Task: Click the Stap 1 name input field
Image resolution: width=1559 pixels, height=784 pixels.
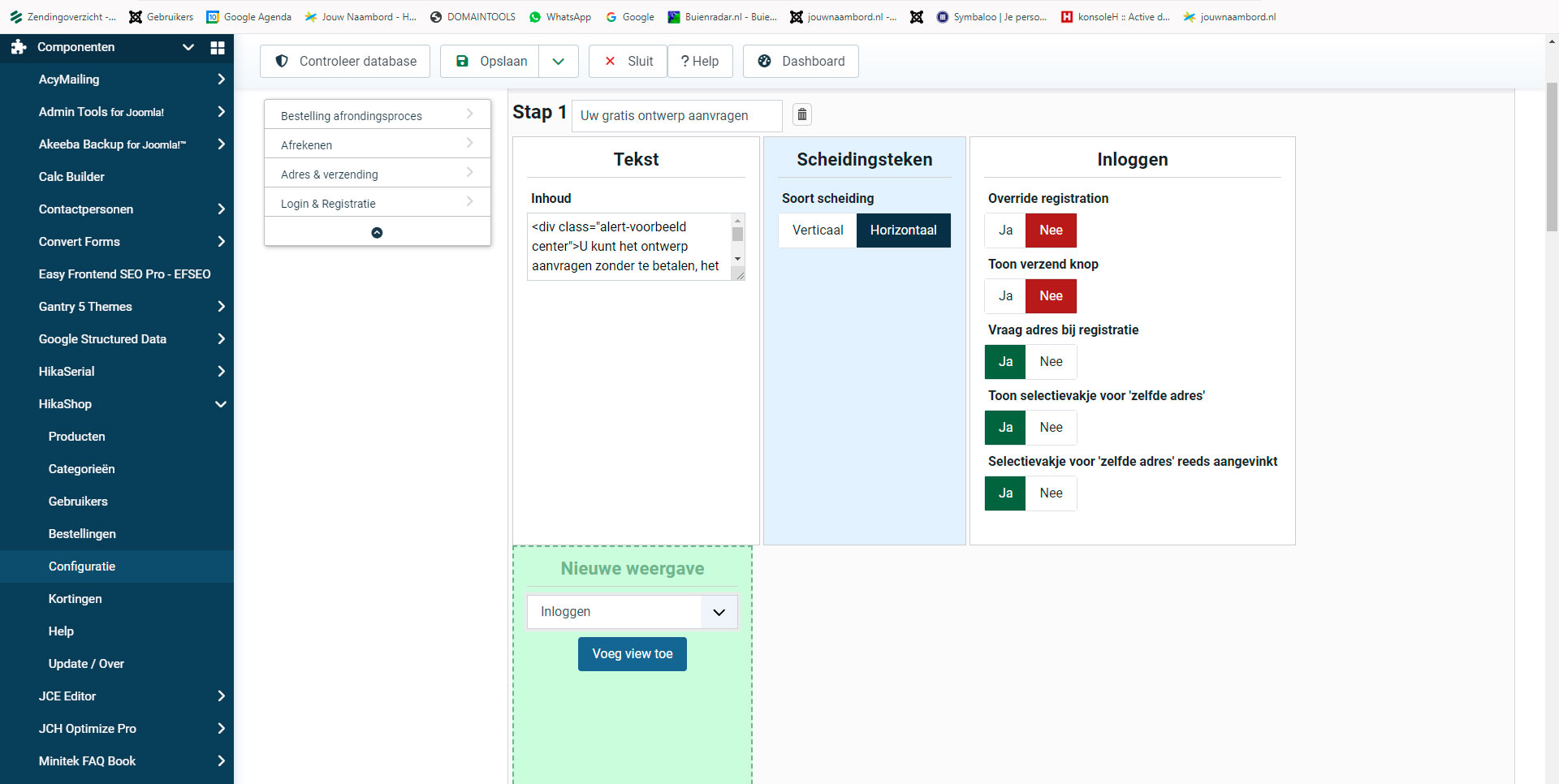Action: pyautogui.click(x=676, y=115)
